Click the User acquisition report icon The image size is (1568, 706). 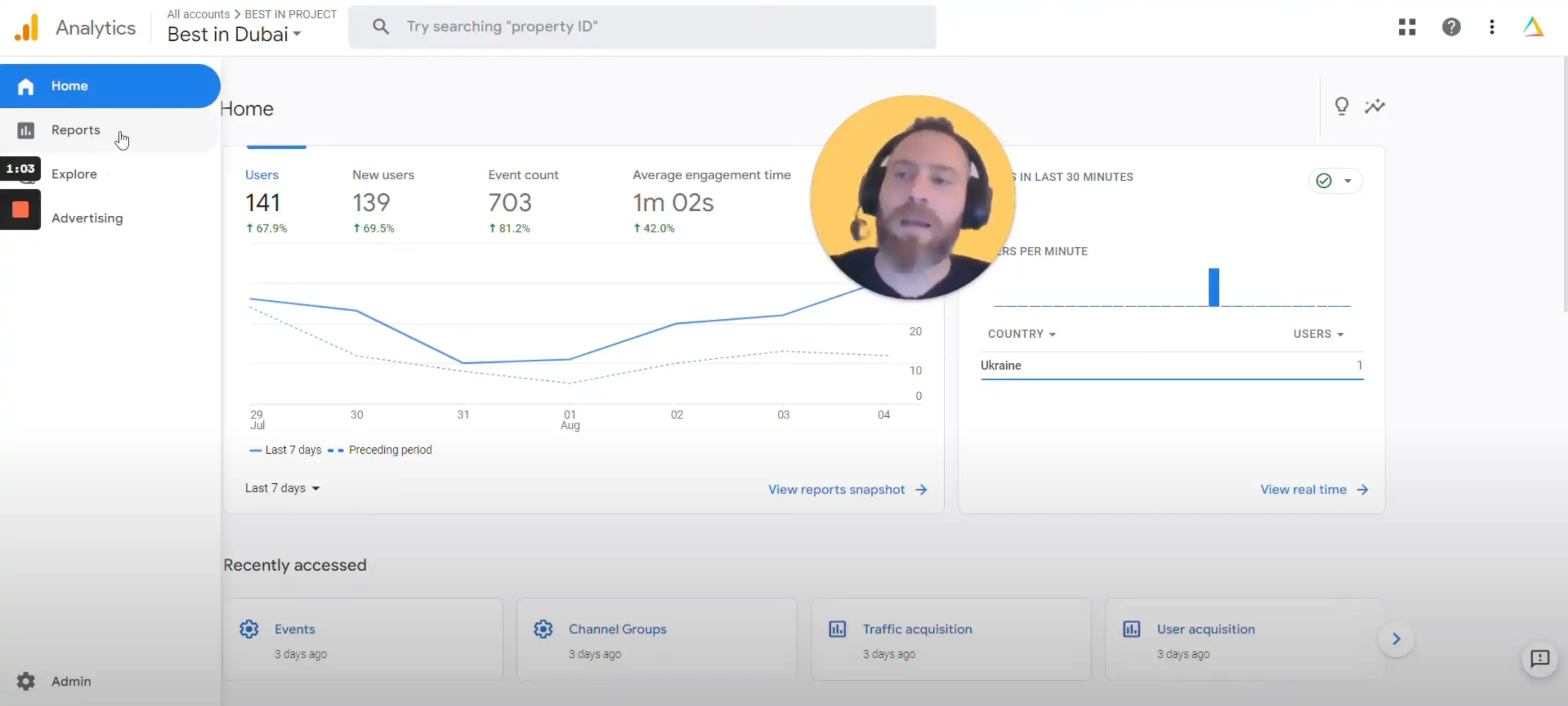tap(1132, 629)
